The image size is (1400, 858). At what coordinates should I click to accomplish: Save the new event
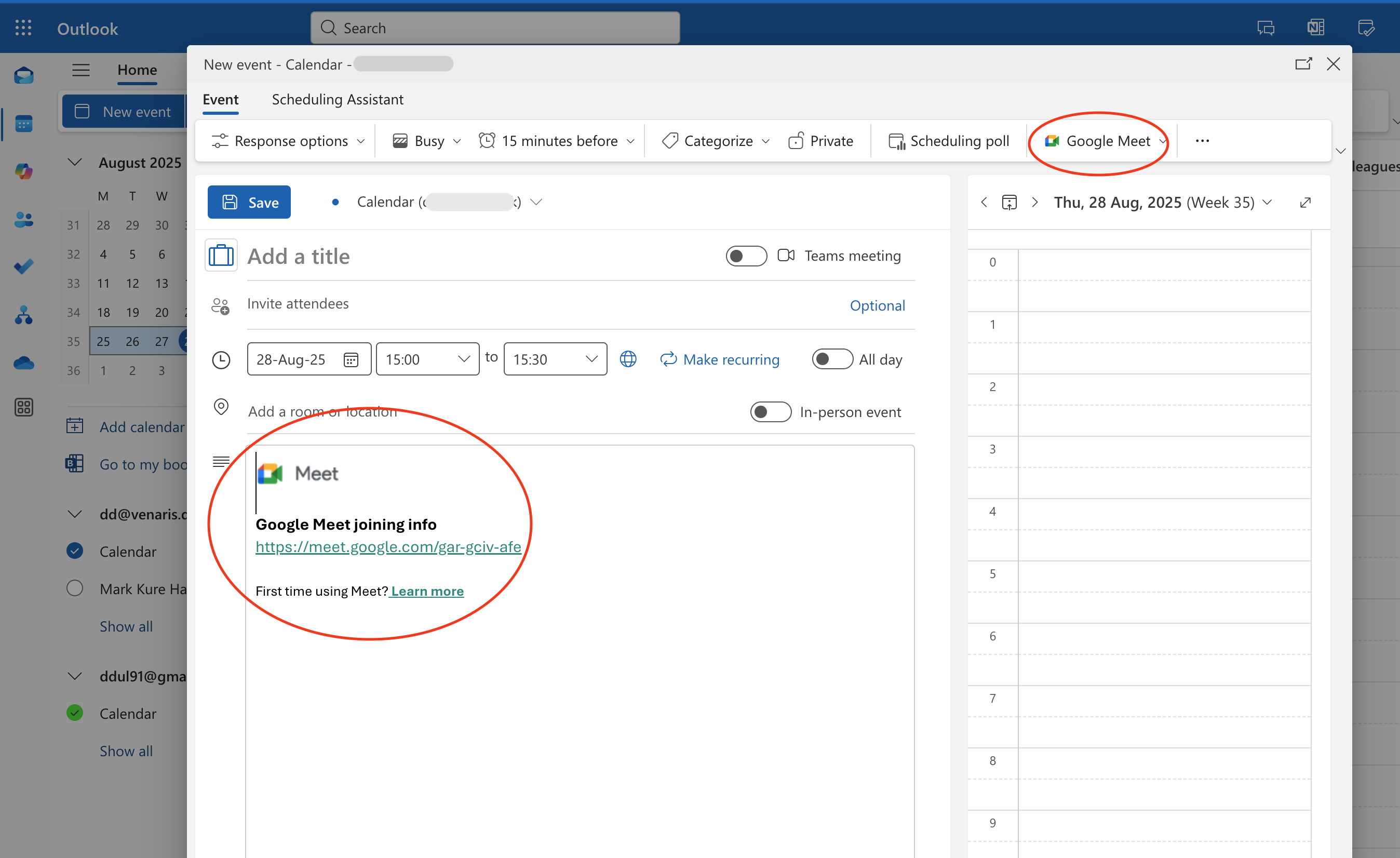point(249,202)
